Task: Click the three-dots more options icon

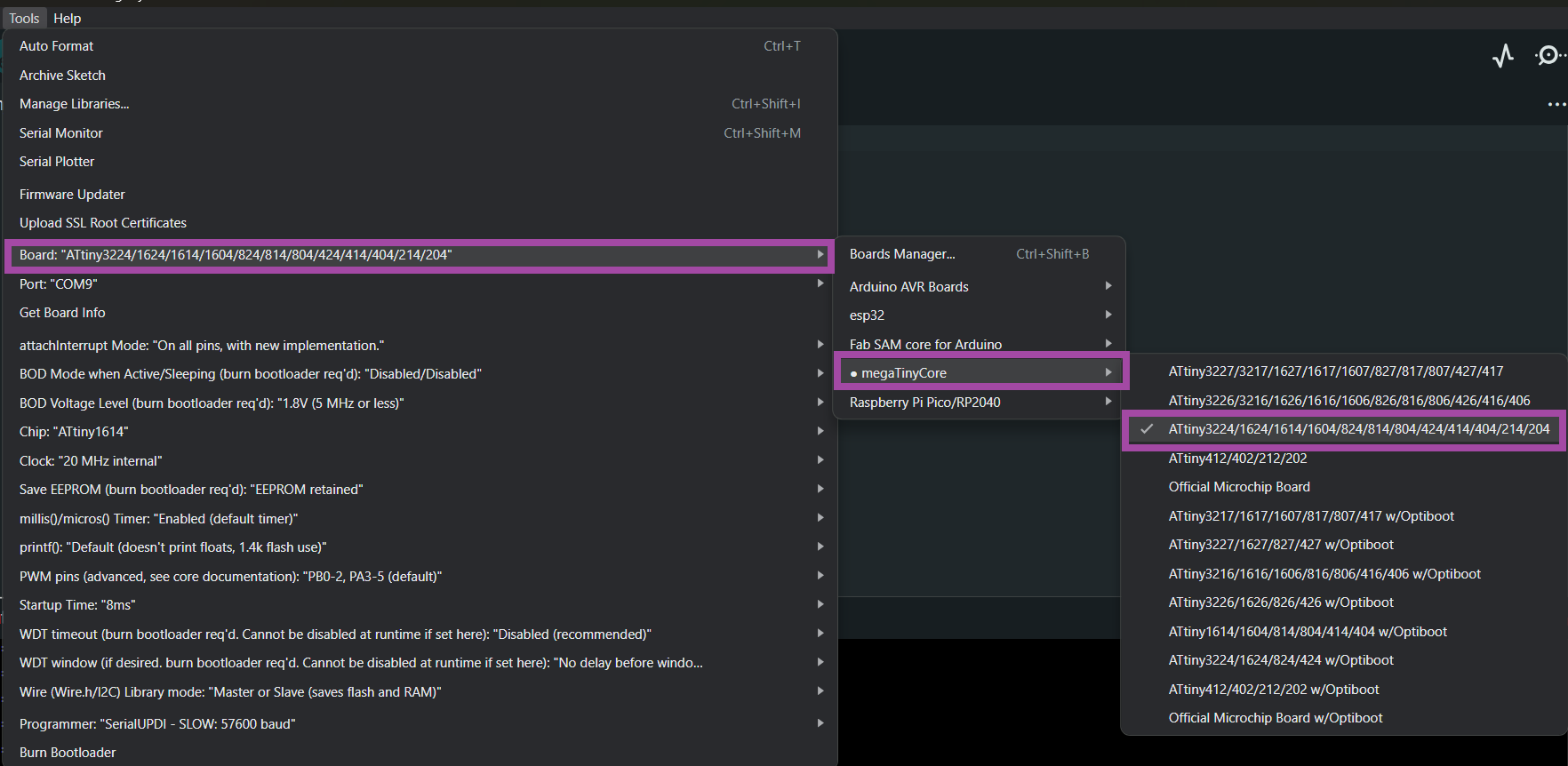Action: (x=1556, y=104)
